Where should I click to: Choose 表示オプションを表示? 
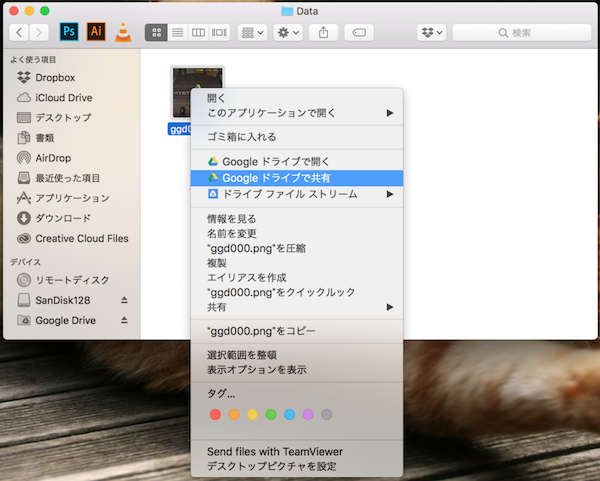tap(297, 370)
